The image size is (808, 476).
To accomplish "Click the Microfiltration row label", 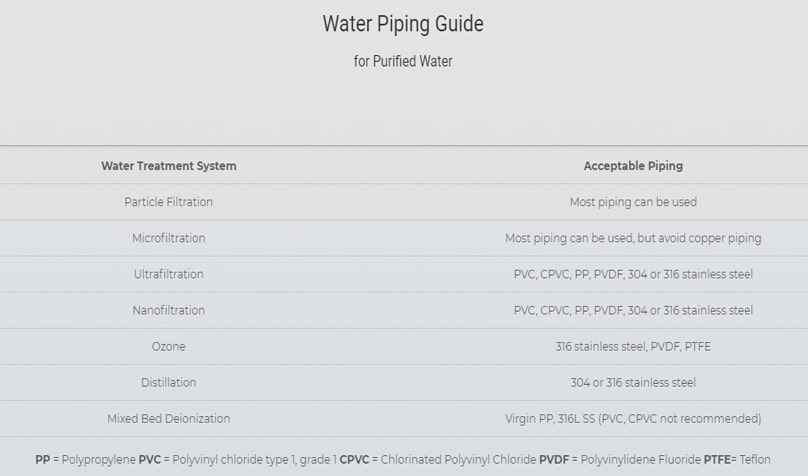I will coord(169,238).
